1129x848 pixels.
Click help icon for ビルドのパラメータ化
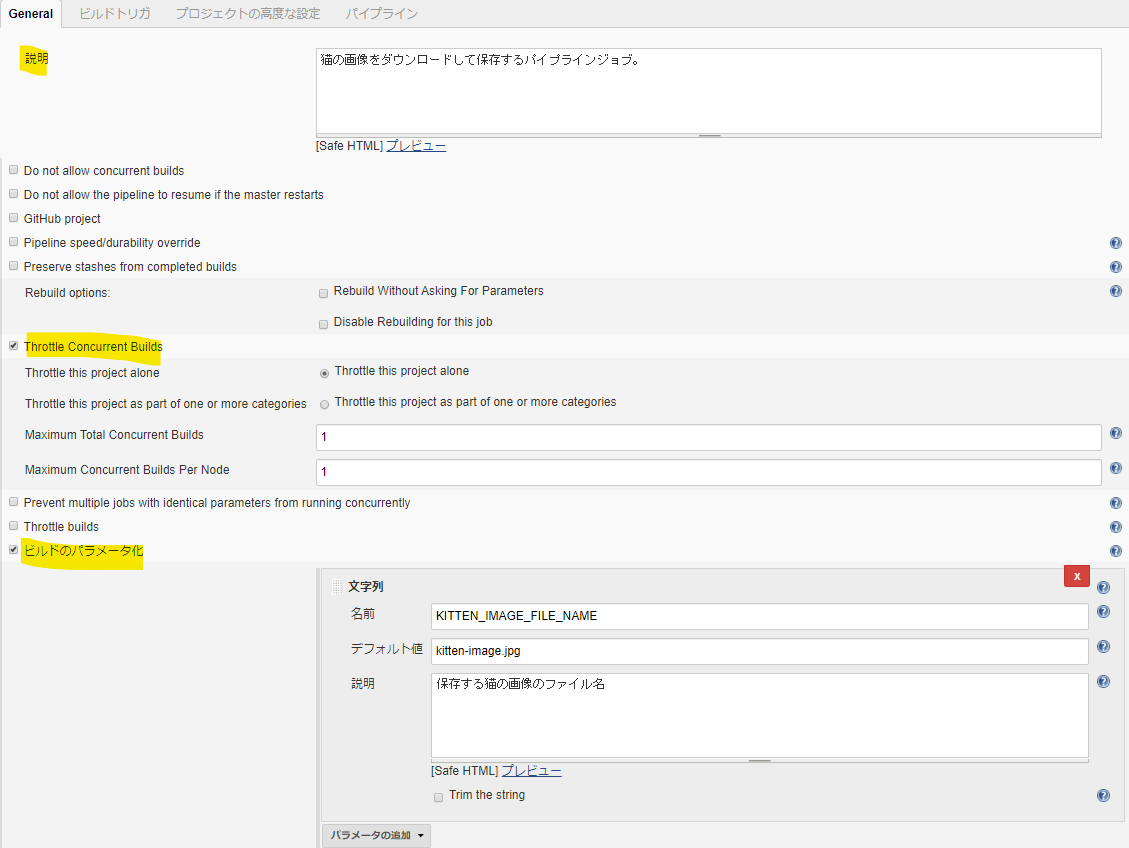[1115, 551]
